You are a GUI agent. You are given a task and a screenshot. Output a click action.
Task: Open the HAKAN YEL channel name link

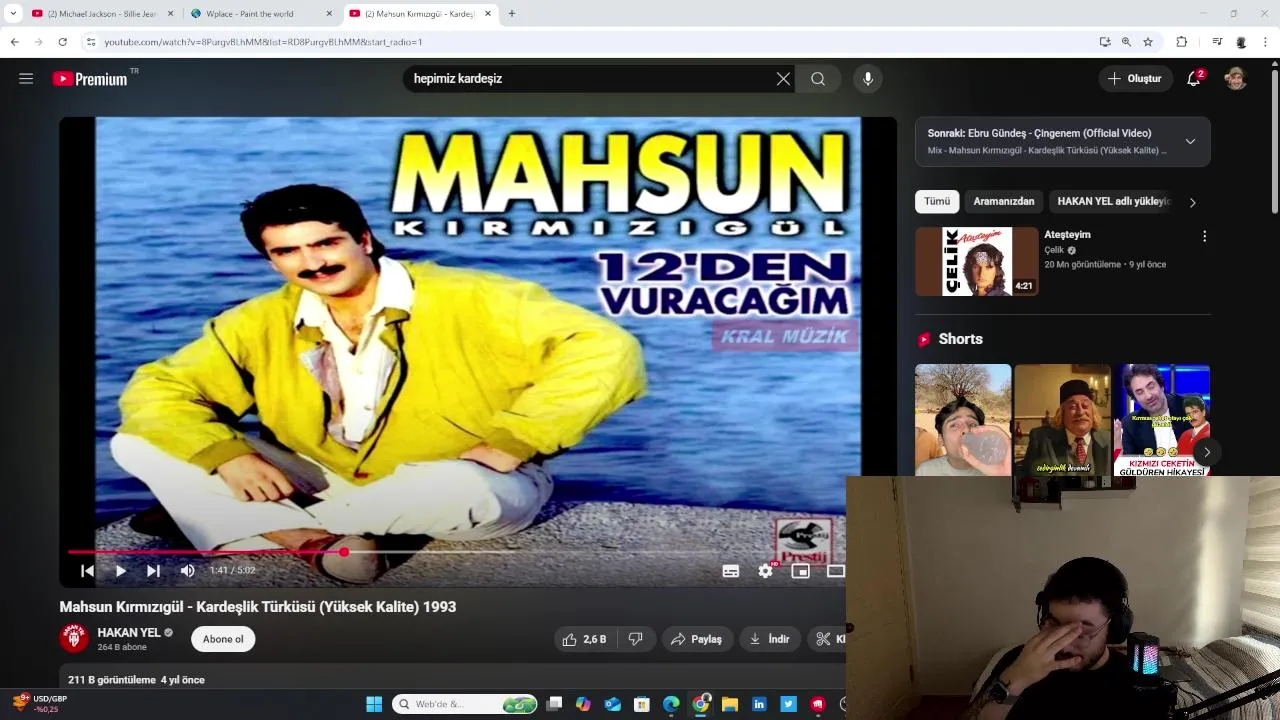point(129,633)
